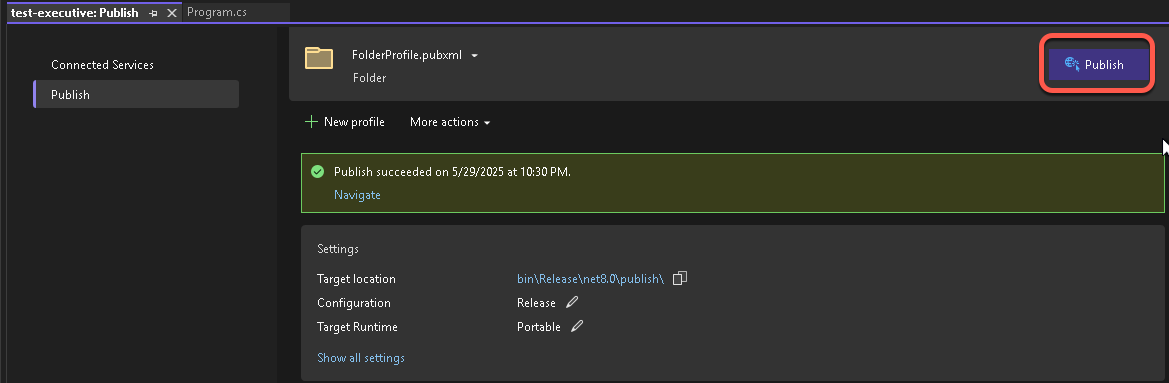Follow the Navigate link

point(357,195)
